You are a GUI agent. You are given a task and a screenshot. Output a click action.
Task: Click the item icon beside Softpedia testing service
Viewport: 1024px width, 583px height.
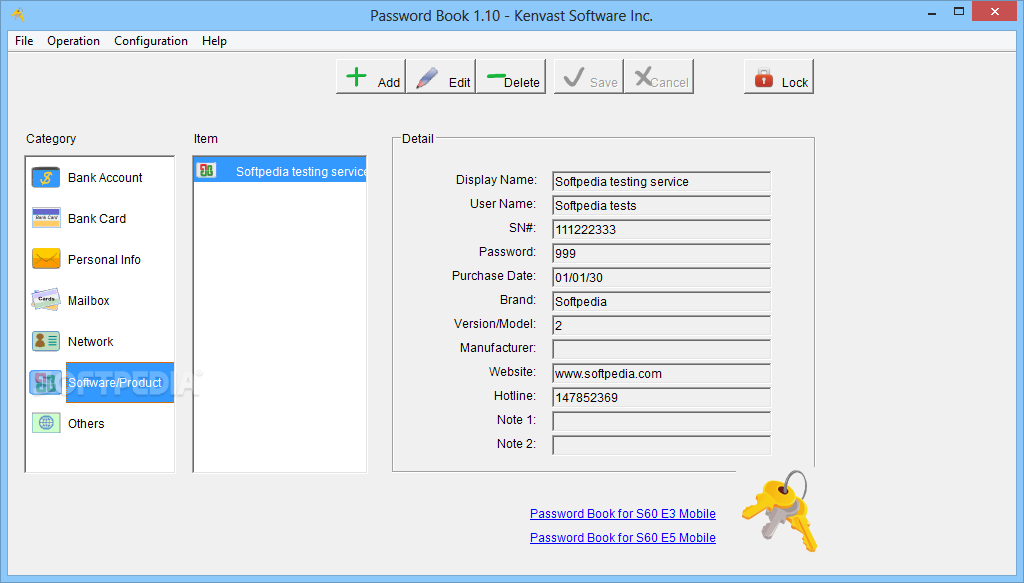coord(206,171)
